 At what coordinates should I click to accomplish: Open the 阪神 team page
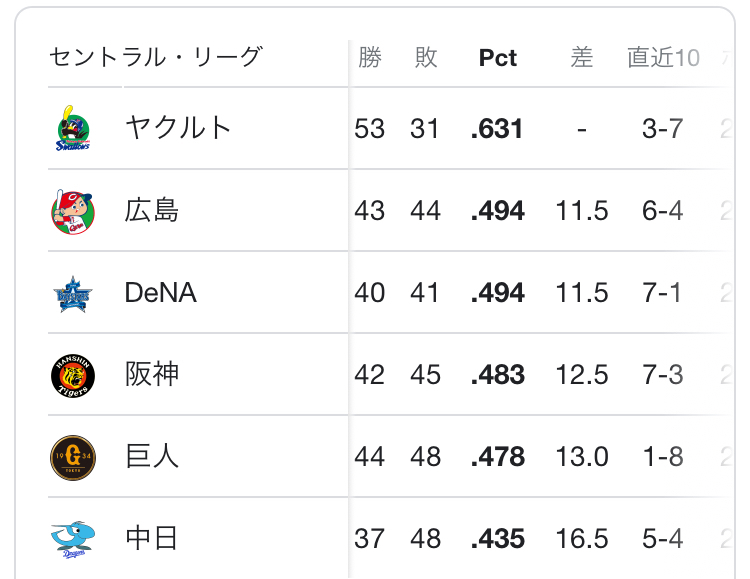click(x=151, y=375)
